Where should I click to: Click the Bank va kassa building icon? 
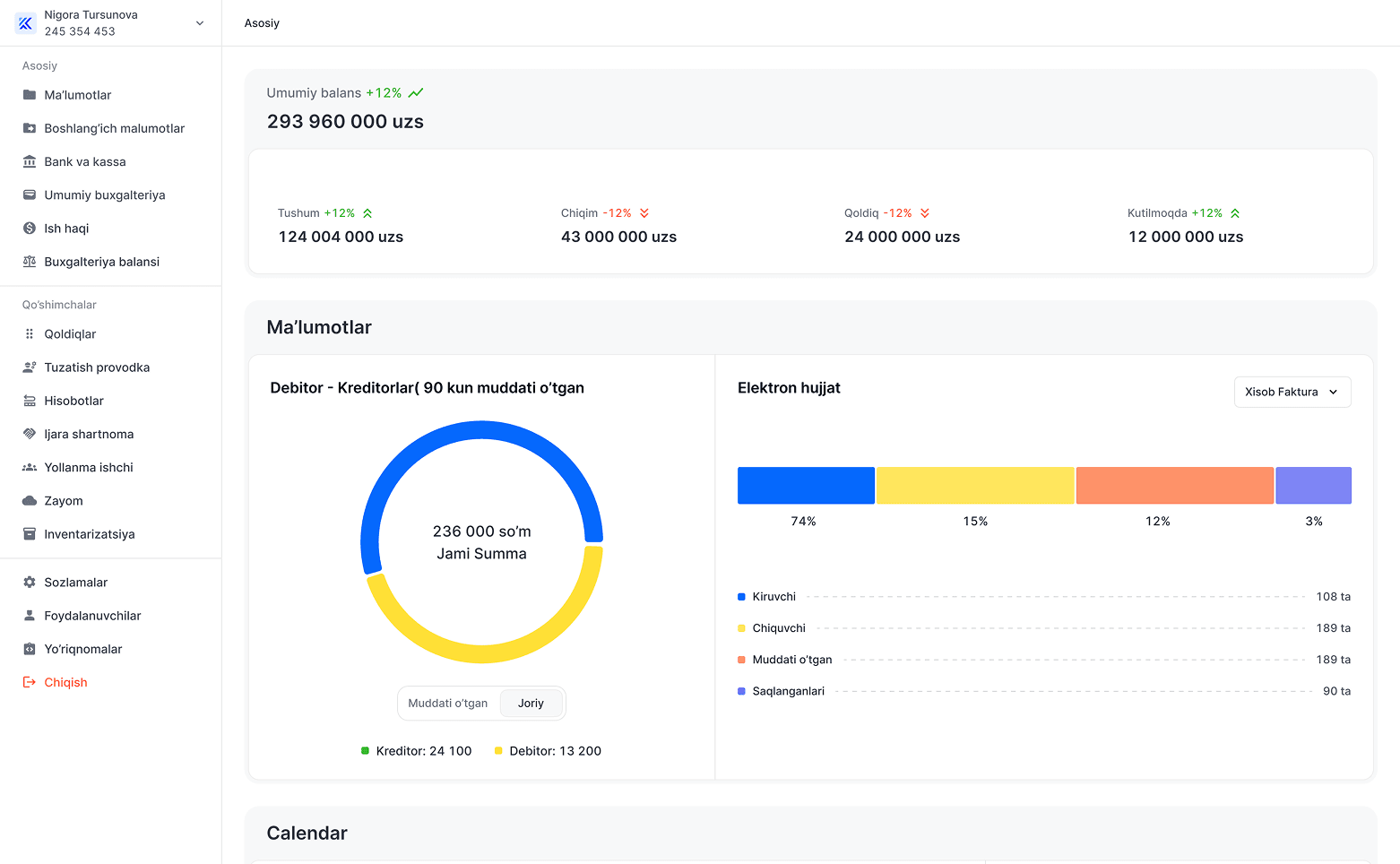30,162
